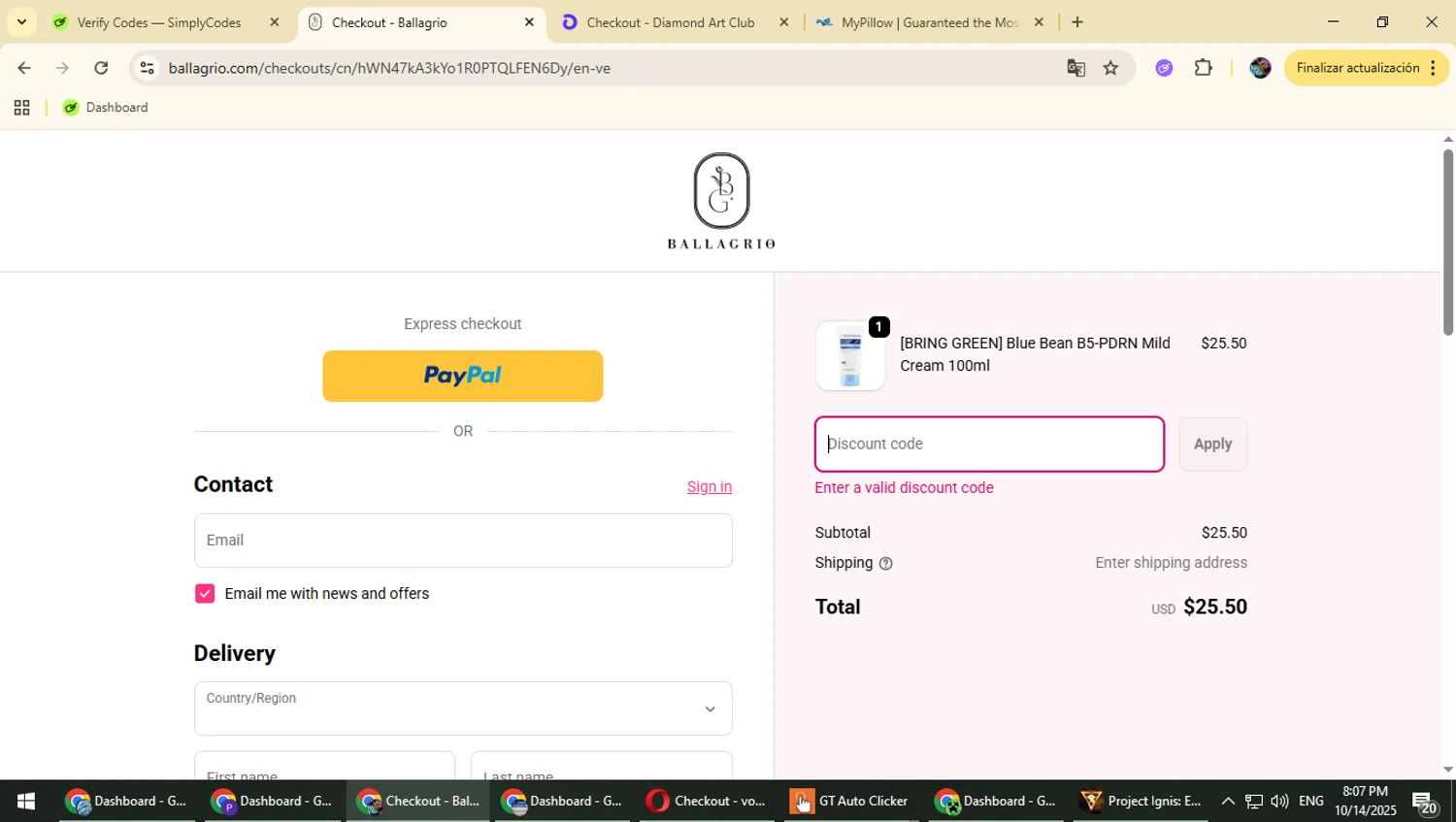Viewport: 1456px width, 822px height.
Task: Click the Last name field
Action: (x=602, y=766)
